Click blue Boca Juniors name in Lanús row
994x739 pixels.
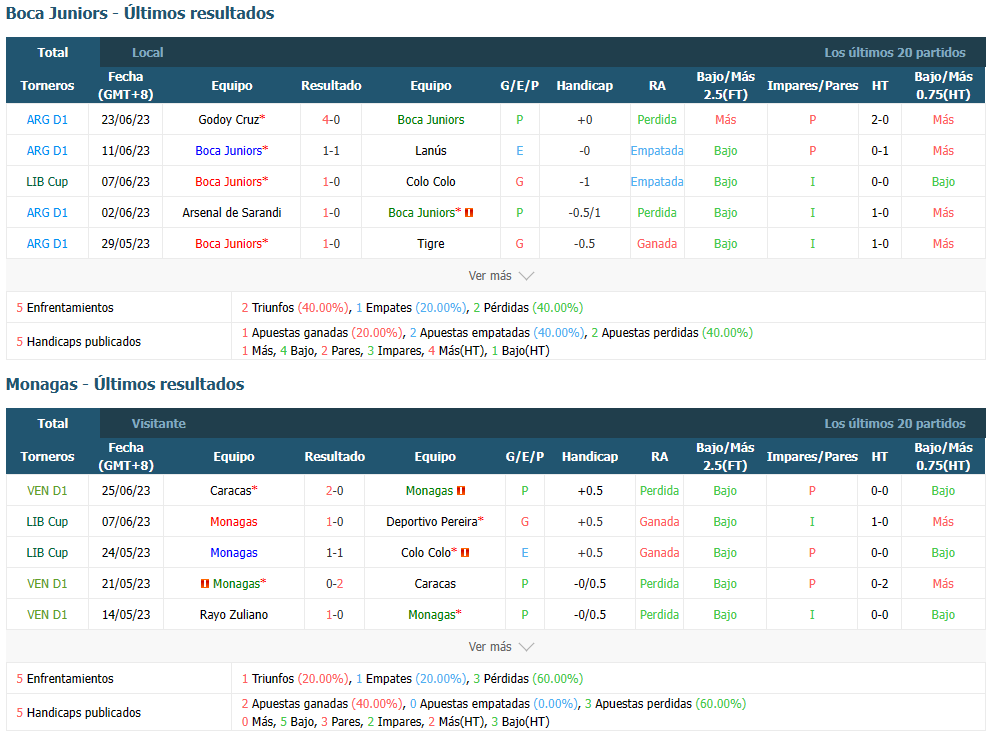click(x=228, y=151)
